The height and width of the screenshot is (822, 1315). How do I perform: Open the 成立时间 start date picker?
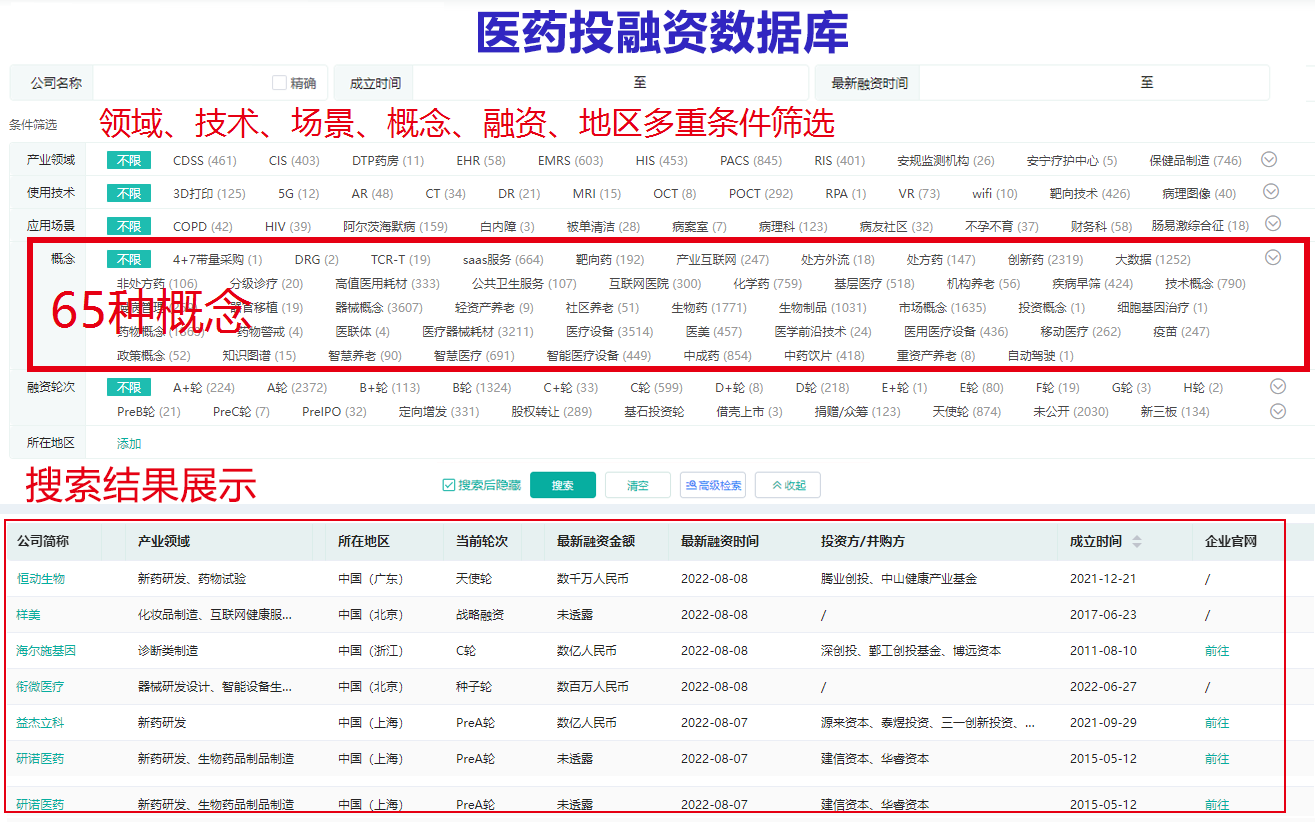click(x=520, y=83)
